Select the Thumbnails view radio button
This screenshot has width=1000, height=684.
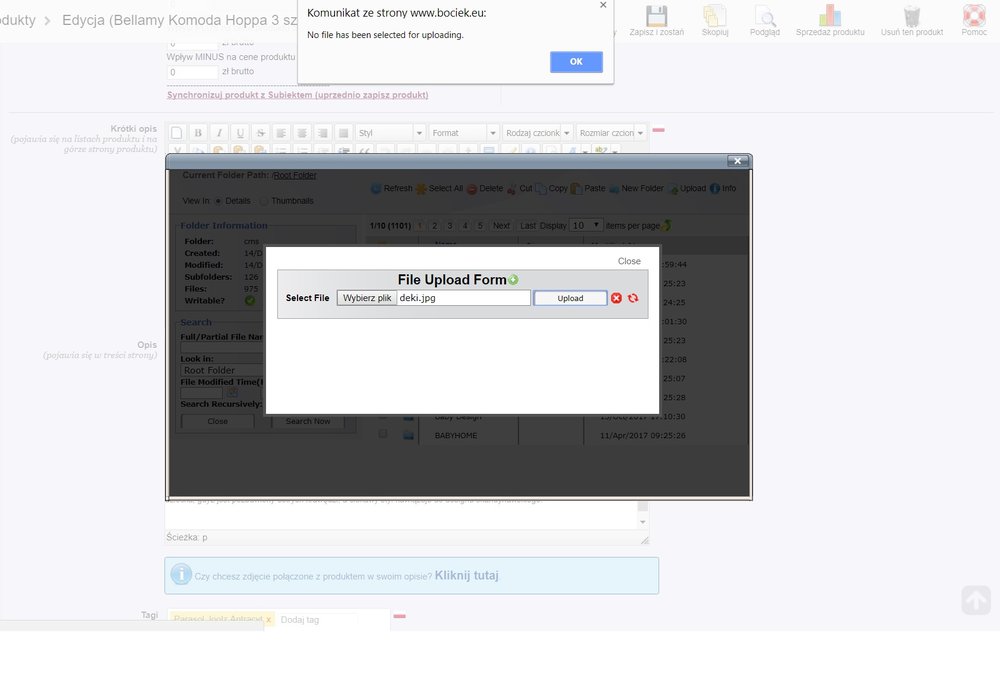[264, 201]
